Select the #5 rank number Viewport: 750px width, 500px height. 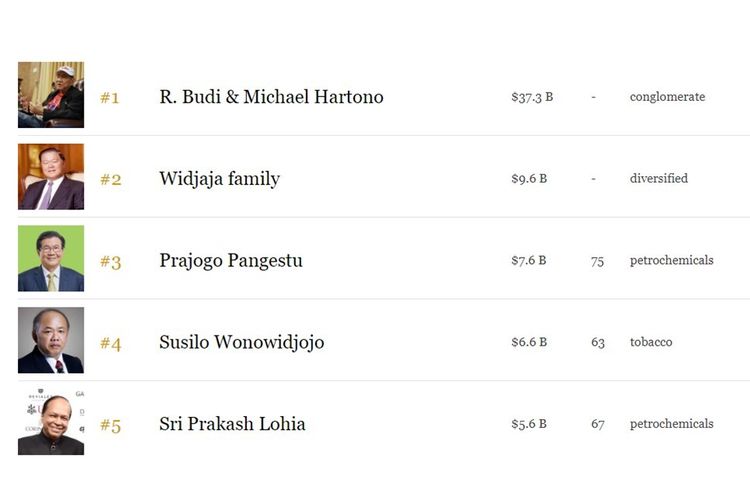pyautogui.click(x=110, y=426)
